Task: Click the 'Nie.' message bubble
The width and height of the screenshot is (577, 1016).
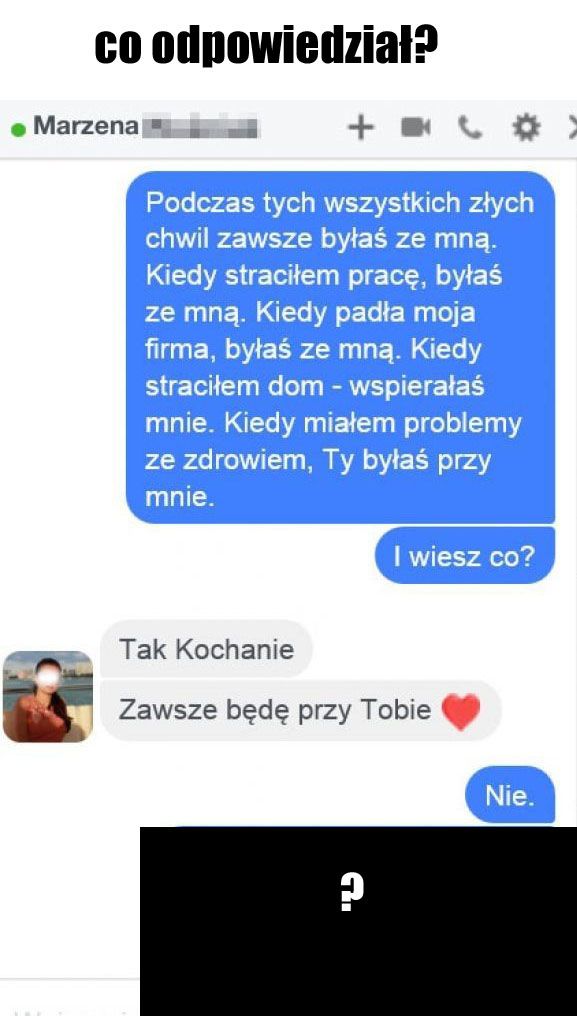Action: coord(510,795)
